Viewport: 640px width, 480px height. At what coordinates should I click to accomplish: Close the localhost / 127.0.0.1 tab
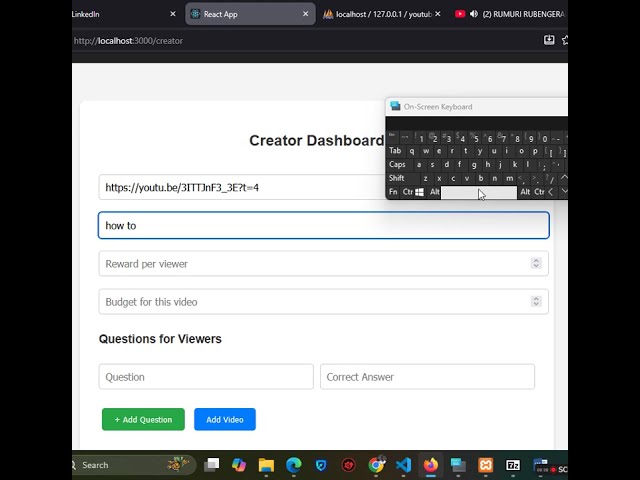[x=438, y=14]
